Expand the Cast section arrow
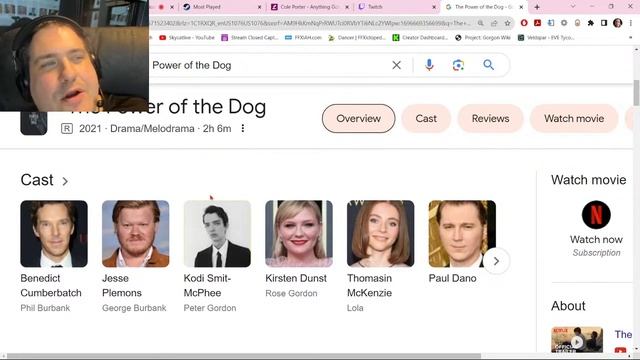 pyautogui.click(x=65, y=181)
